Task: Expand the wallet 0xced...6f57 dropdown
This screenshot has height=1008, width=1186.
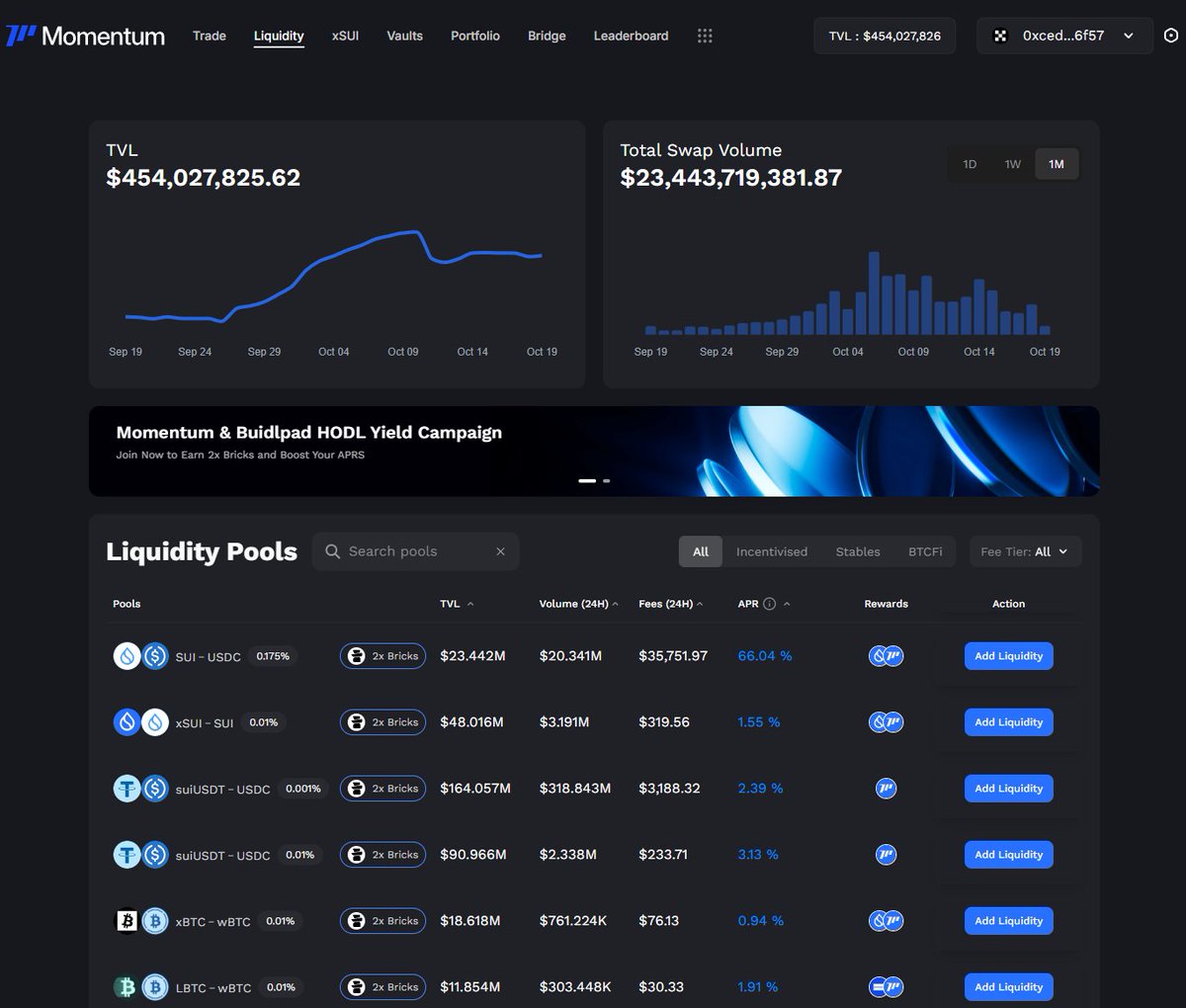Action: (x=1129, y=36)
